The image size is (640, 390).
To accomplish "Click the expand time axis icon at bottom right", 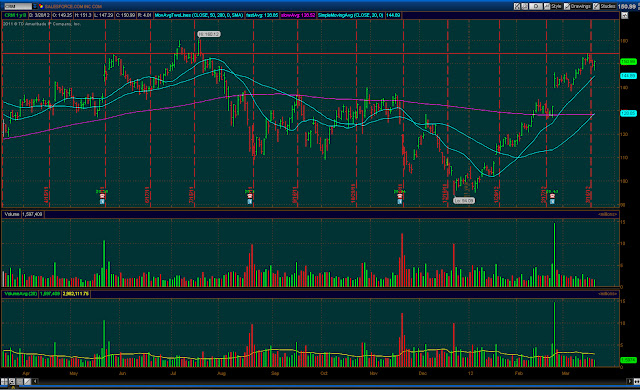I will coord(636,381).
